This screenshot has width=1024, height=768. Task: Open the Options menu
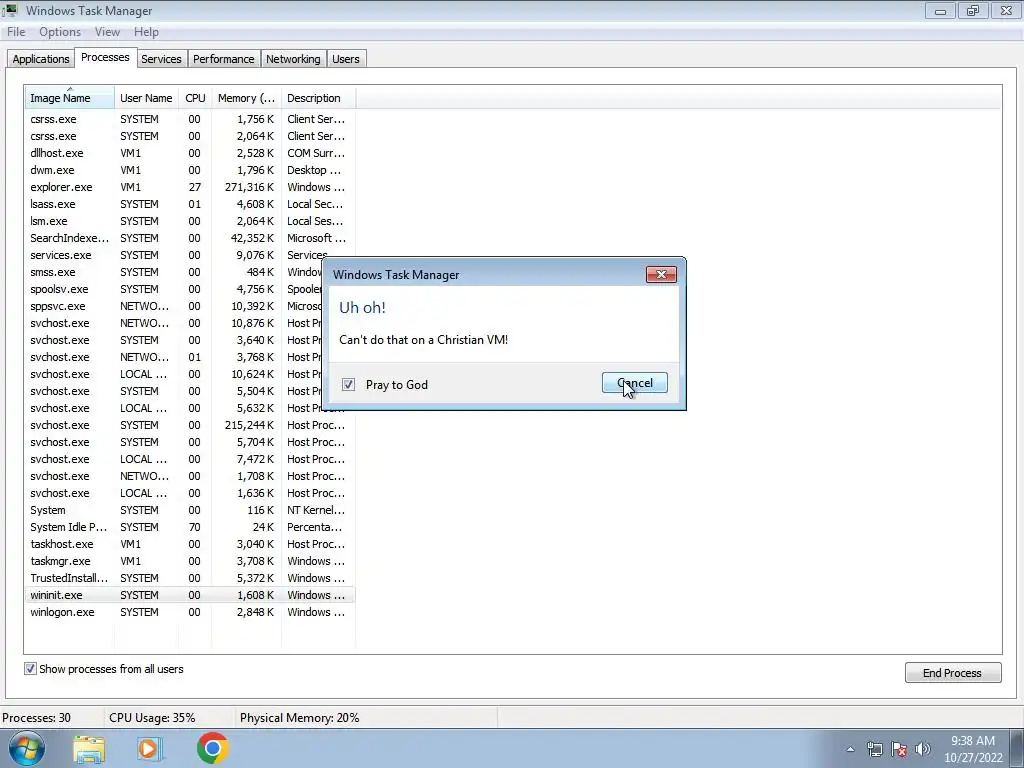click(x=60, y=32)
